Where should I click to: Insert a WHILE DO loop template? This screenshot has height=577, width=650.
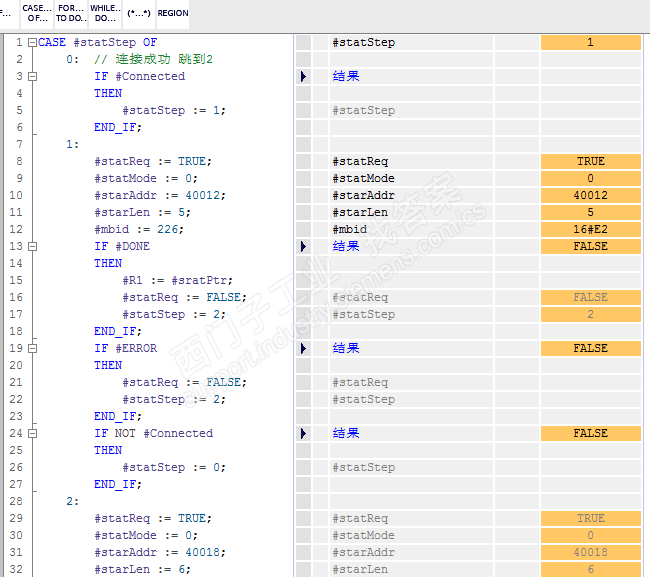tap(105, 13)
